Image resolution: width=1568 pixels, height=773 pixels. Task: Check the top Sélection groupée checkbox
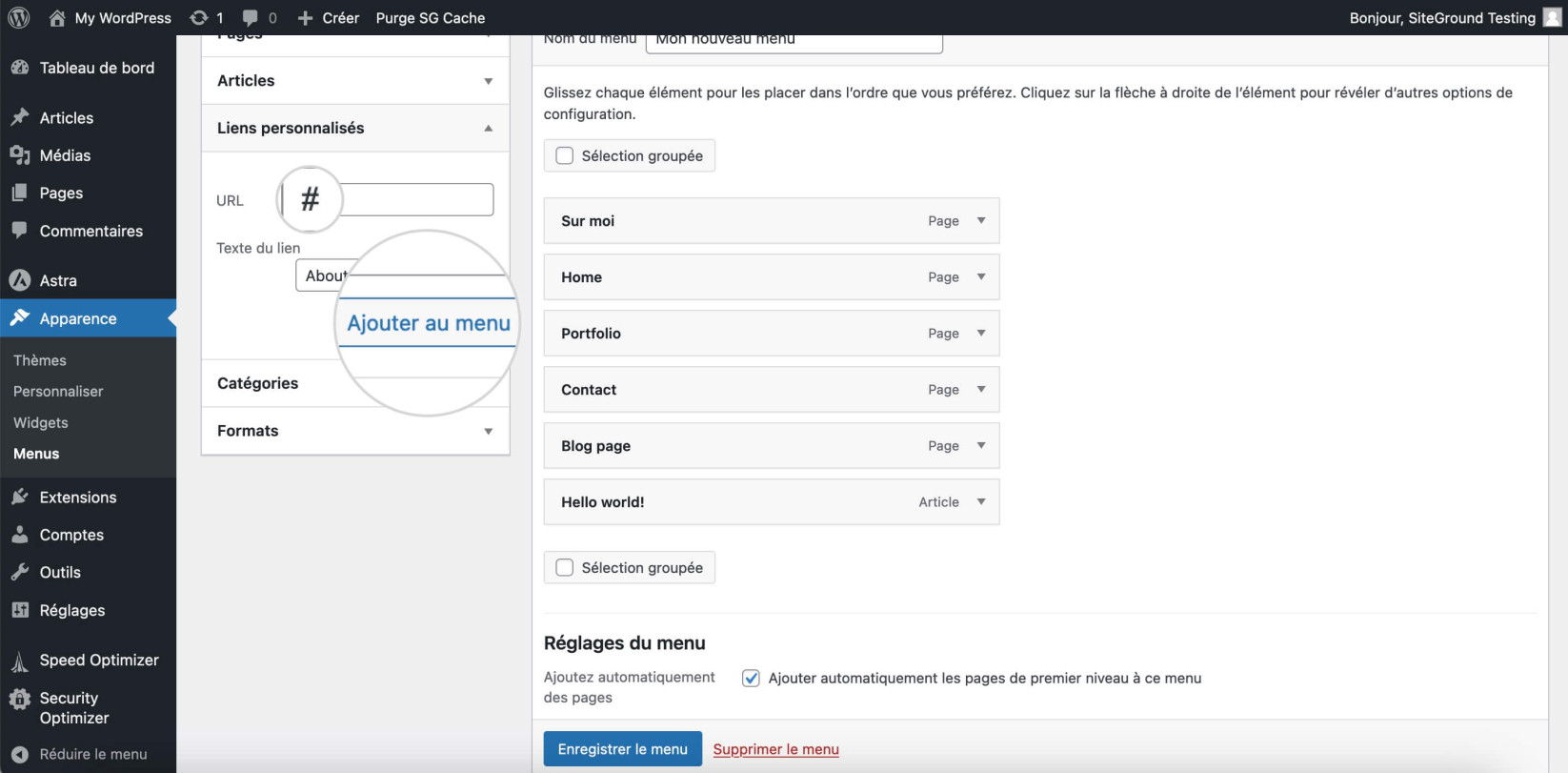coord(565,155)
